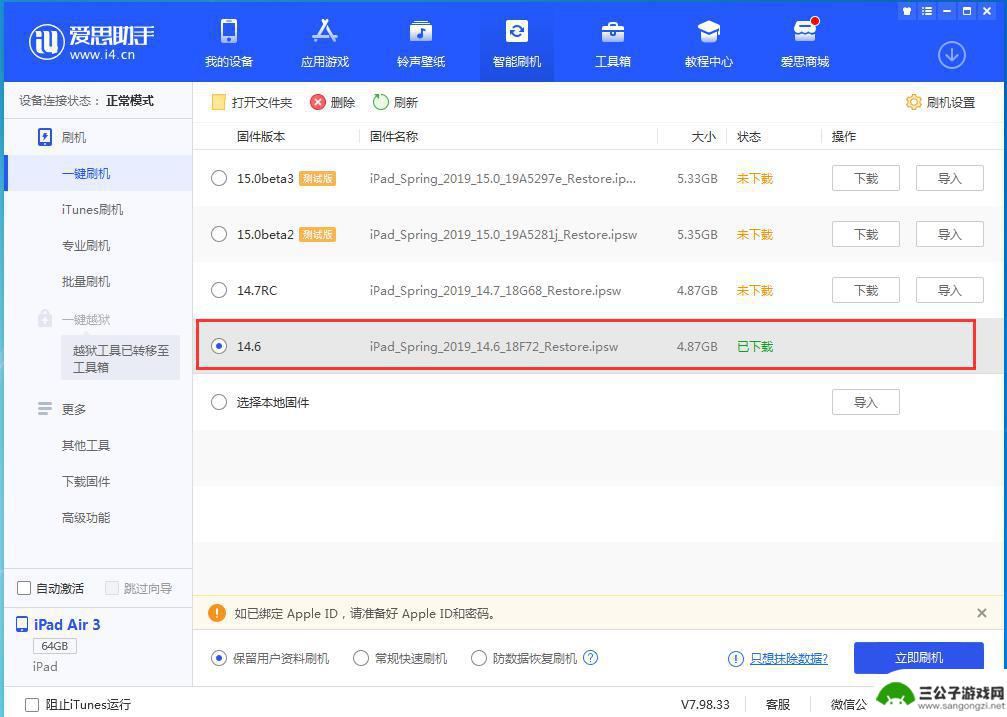Select the 15.0beta3 firmware radio button
The width and height of the screenshot is (1007, 717).
[219, 178]
